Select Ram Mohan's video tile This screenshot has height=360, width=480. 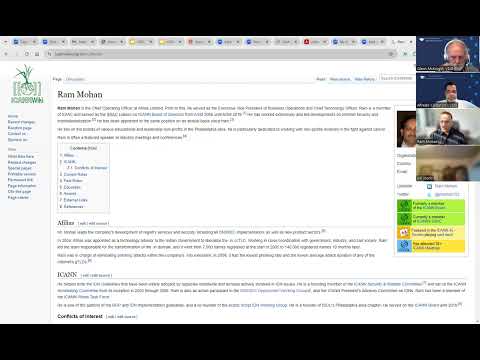[x=448, y=127]
